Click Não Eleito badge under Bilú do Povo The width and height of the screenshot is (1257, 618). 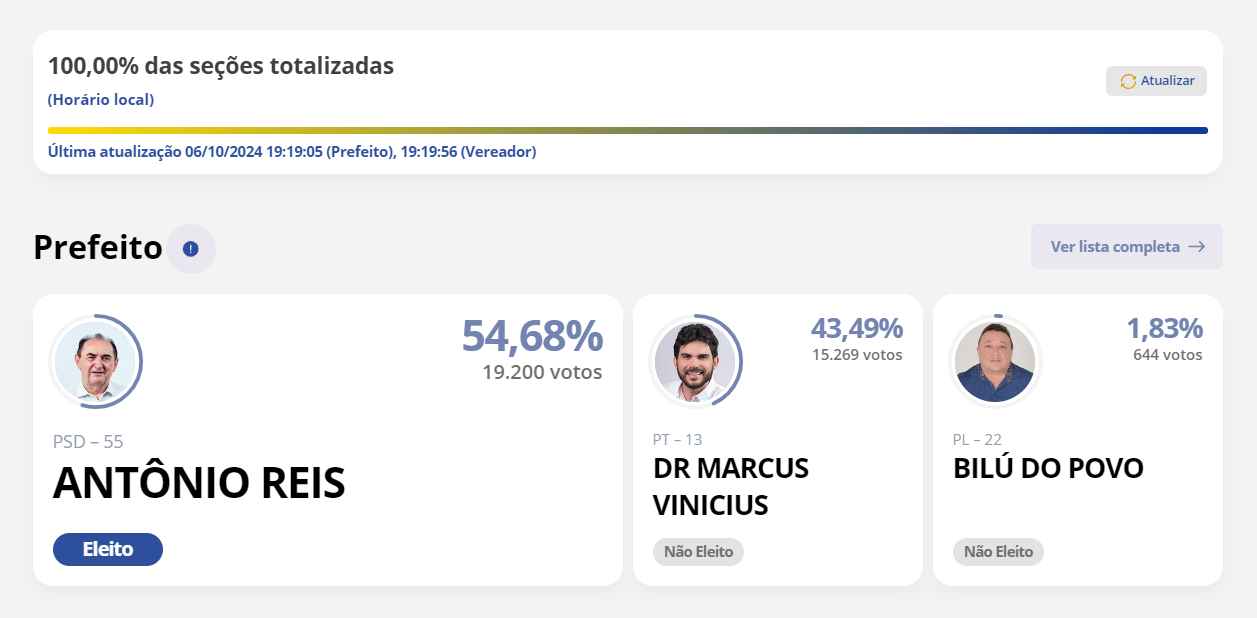[998, 552]
